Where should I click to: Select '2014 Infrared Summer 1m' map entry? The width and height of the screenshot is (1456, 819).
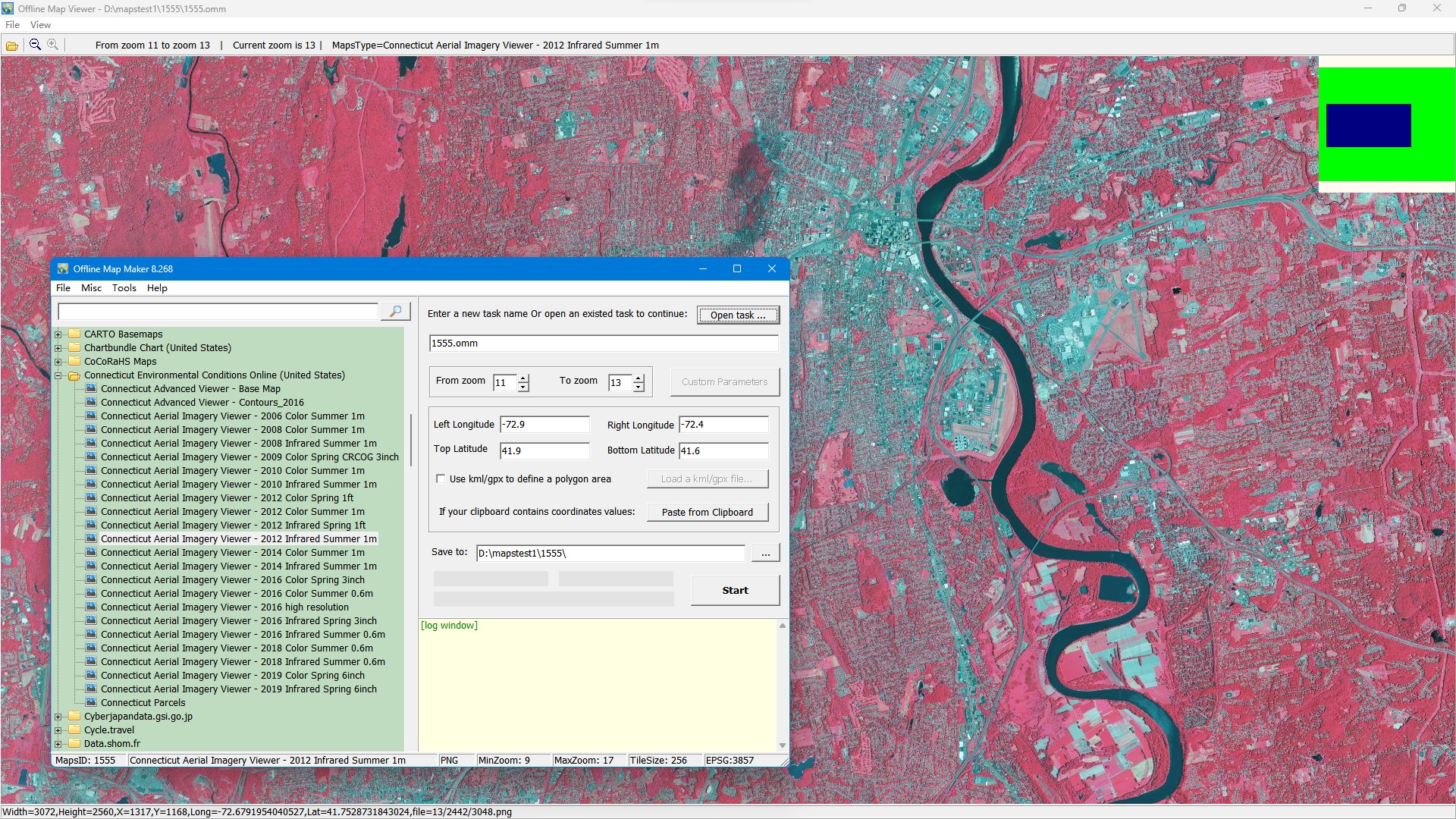point(238,566)
